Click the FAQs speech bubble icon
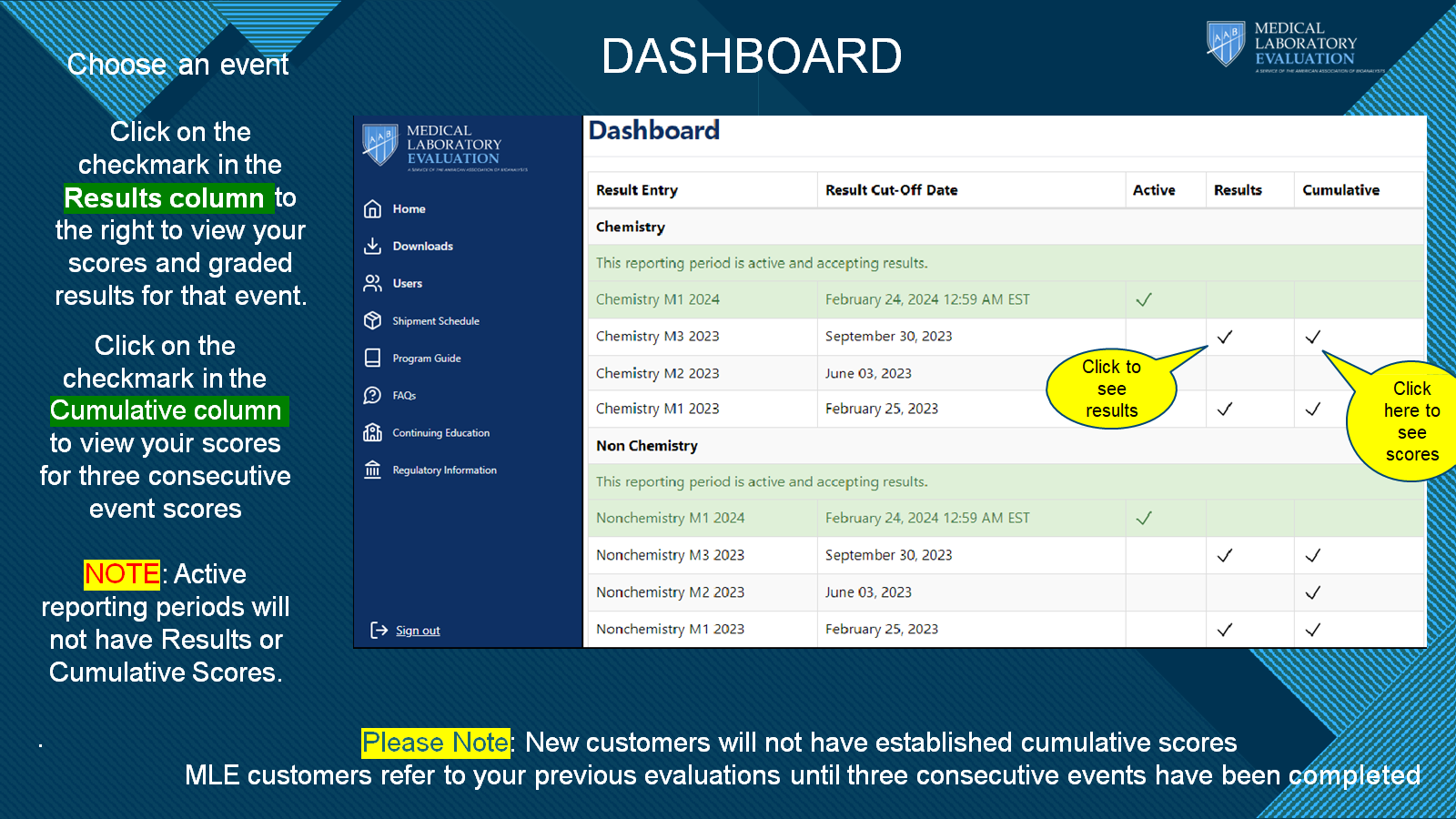This screenshot has height=819, width=1456. 372,396
